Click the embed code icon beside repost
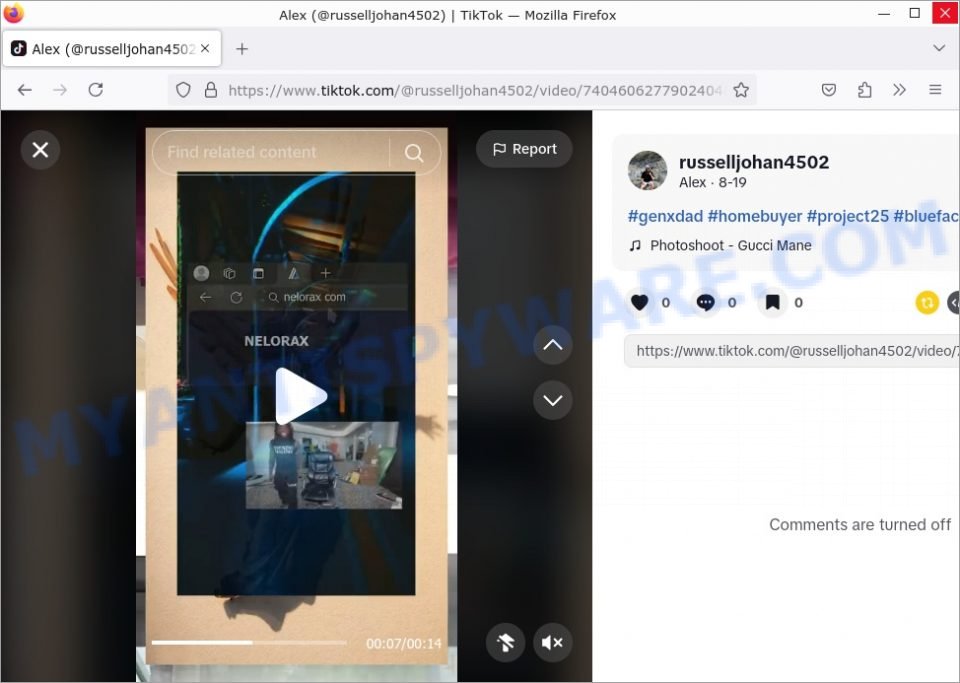960x683 pixels. click(954, 302)
